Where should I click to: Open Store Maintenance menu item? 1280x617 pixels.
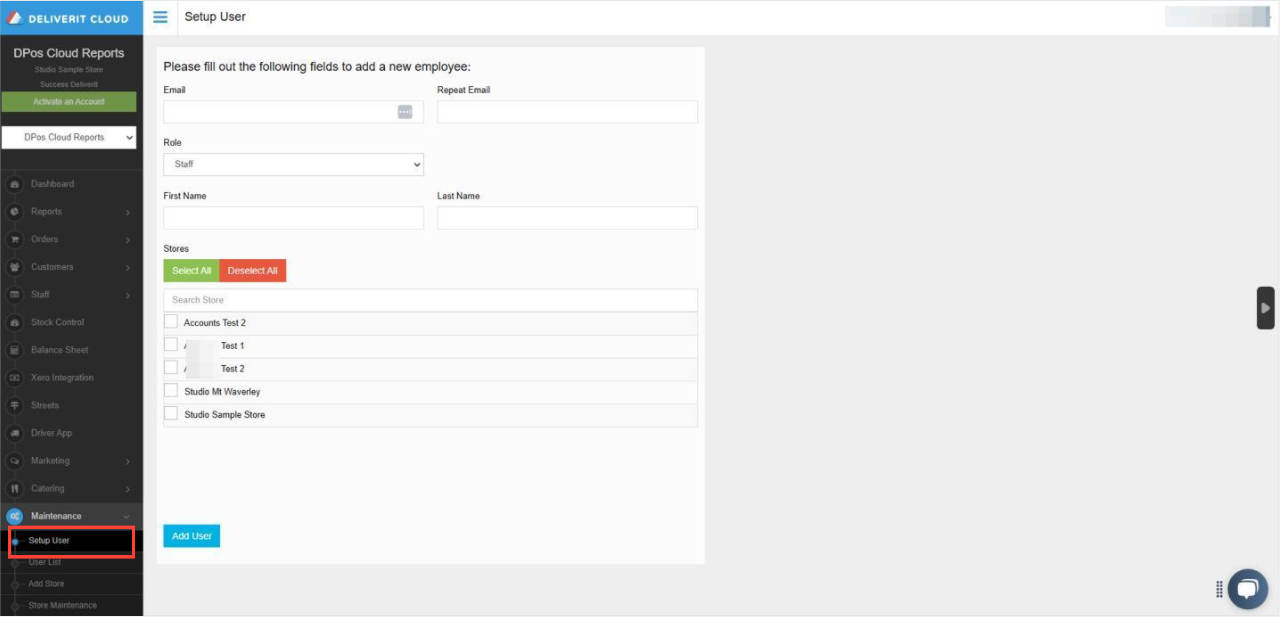(x=63, y=606)
